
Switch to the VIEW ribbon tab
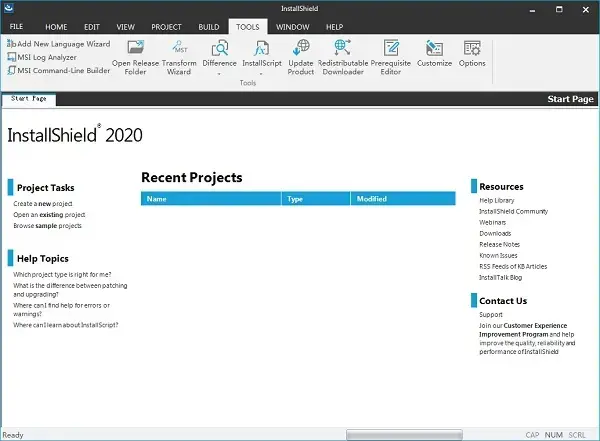click(126, 27)
